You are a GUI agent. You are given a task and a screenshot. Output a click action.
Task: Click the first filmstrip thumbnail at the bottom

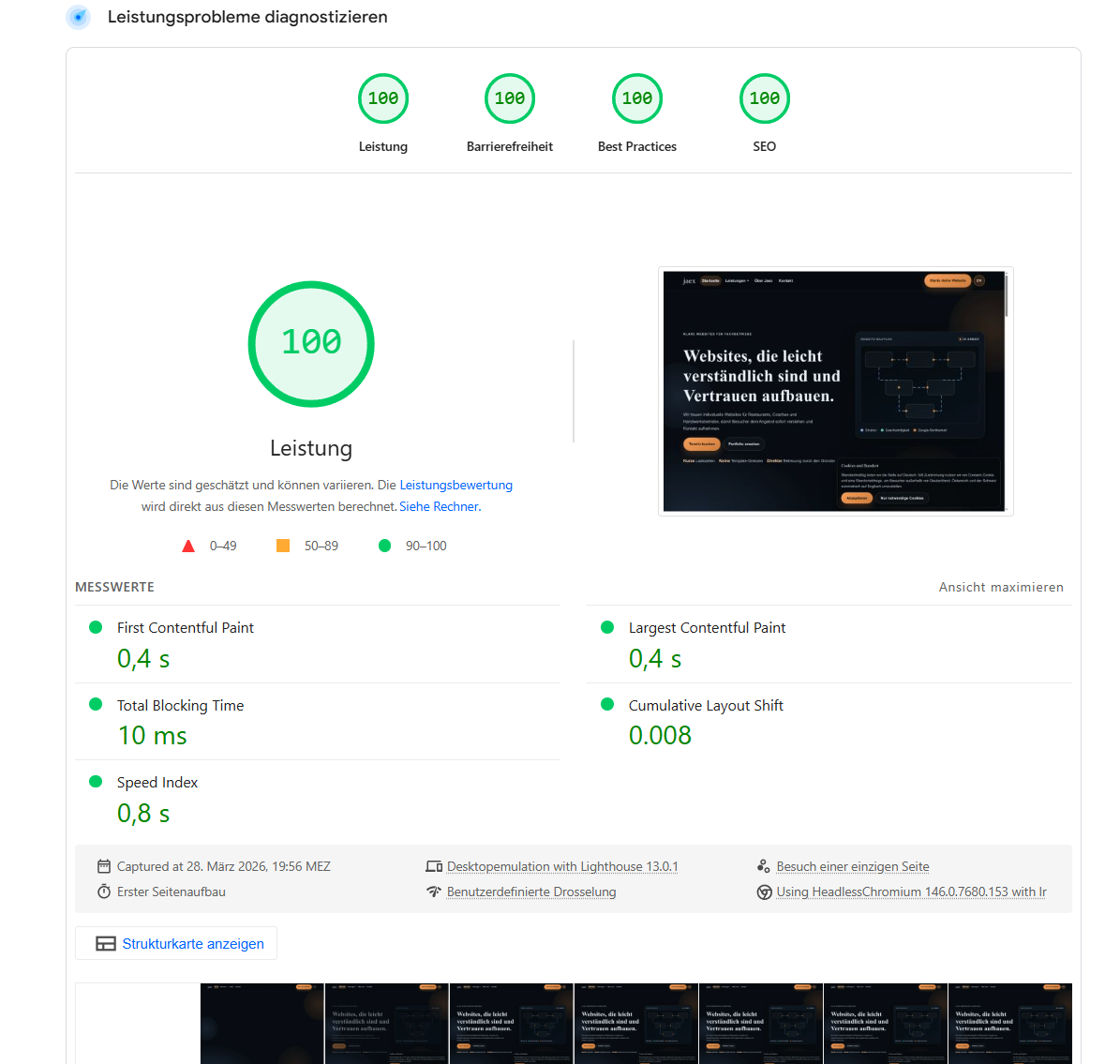[261, 1024]
